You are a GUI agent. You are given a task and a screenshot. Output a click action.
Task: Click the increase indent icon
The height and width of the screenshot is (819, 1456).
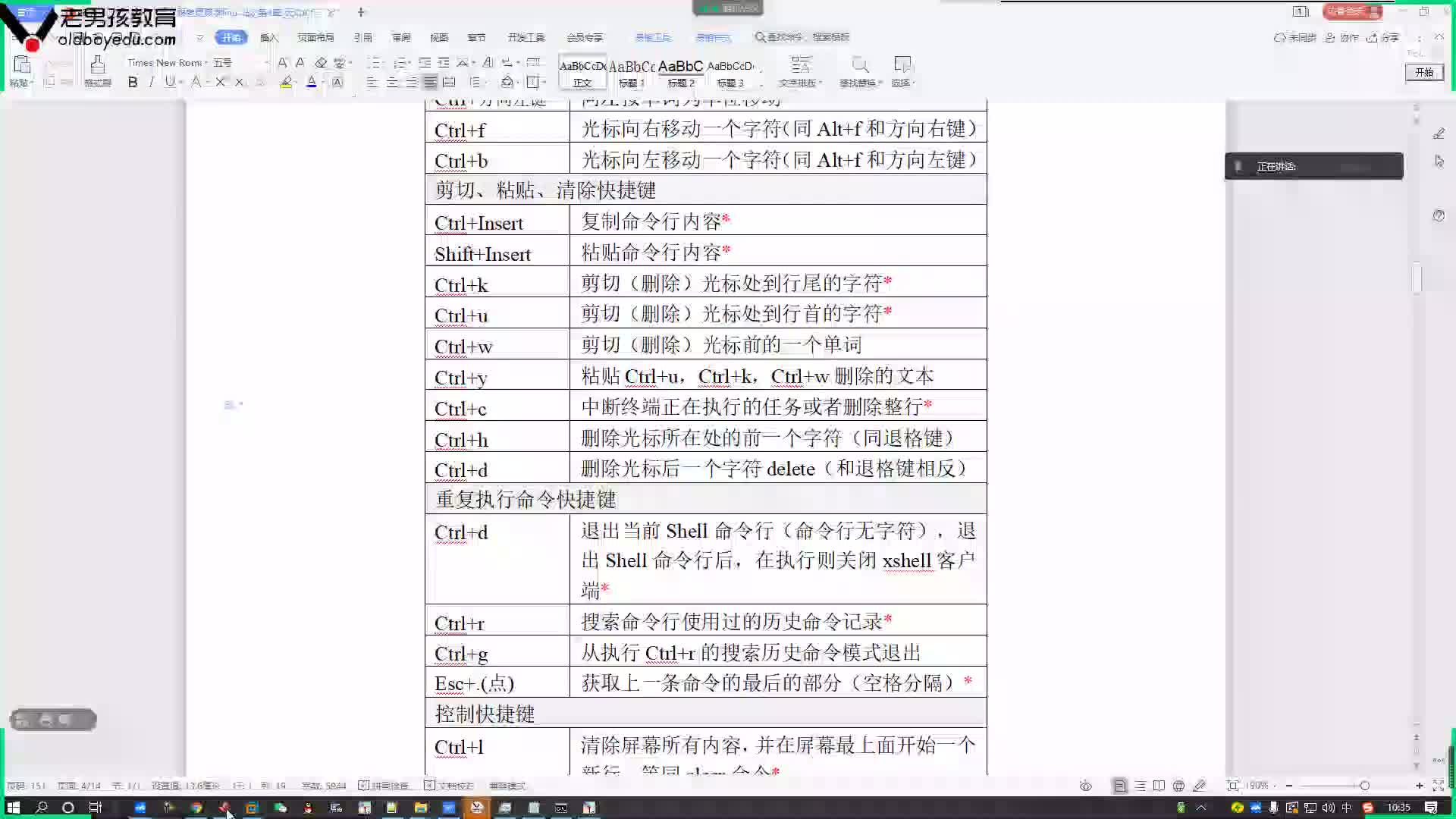tap(444, 62)
